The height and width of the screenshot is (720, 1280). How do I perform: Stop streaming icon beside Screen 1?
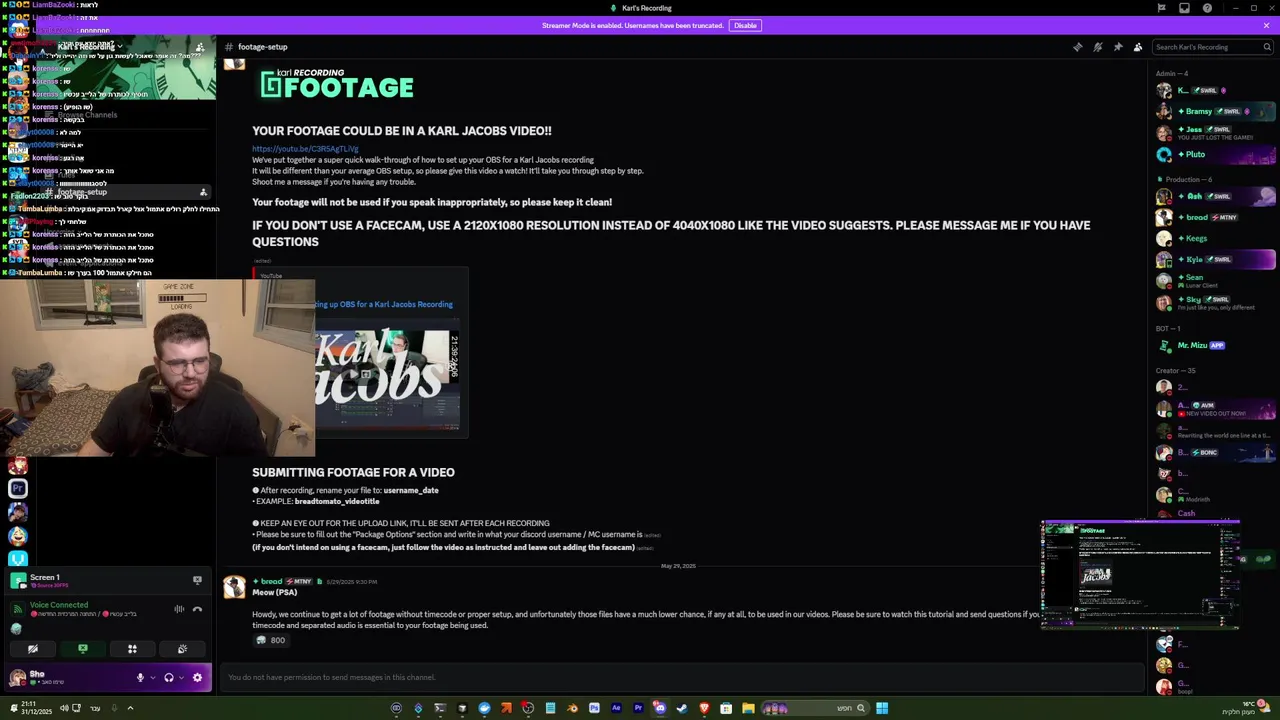(x=197, y=579)
